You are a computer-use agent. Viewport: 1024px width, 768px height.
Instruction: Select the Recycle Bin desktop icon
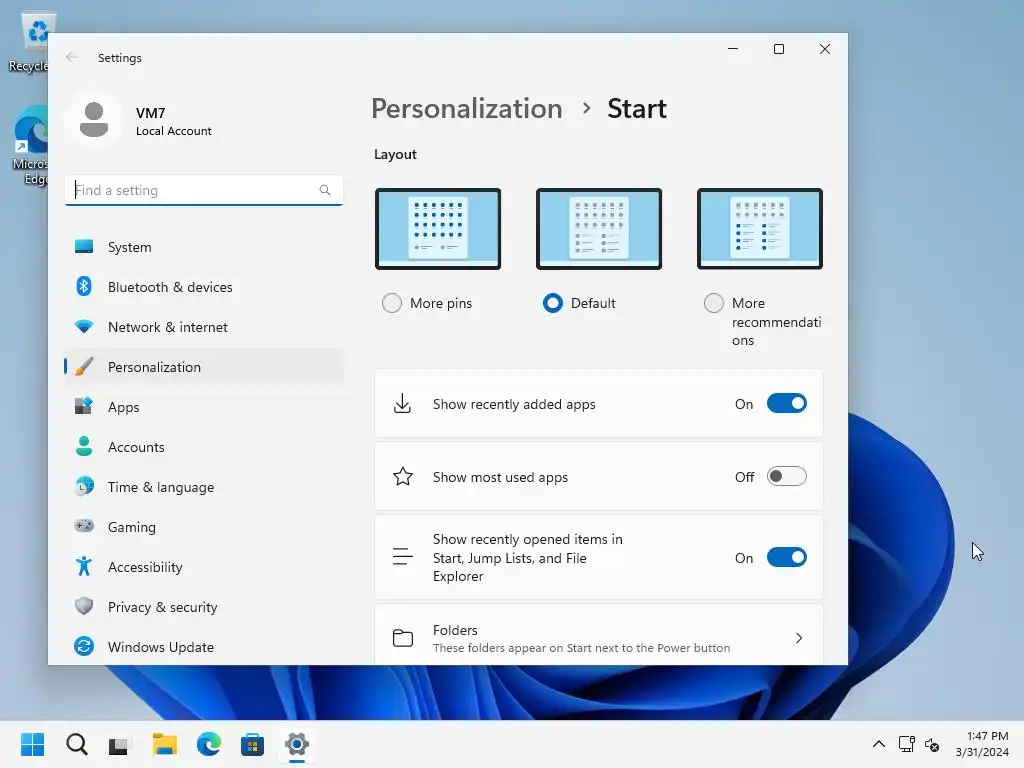pyautogui.click(x=31, y=42)
